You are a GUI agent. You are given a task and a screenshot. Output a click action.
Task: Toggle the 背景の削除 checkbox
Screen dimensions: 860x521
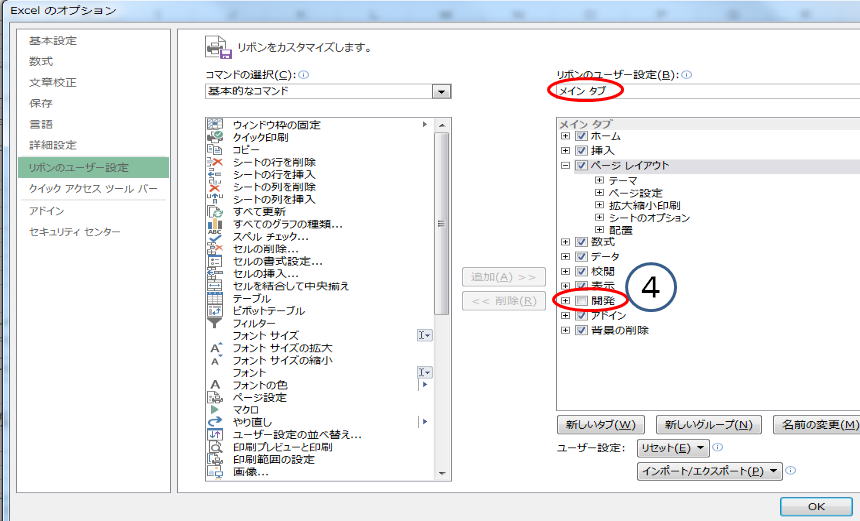581,330
